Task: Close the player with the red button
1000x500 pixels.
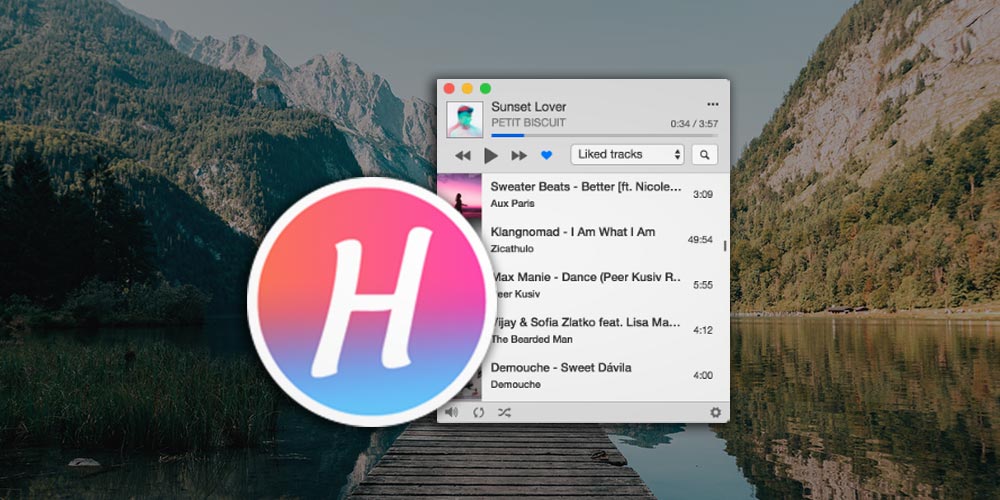Action: [449, 89]
